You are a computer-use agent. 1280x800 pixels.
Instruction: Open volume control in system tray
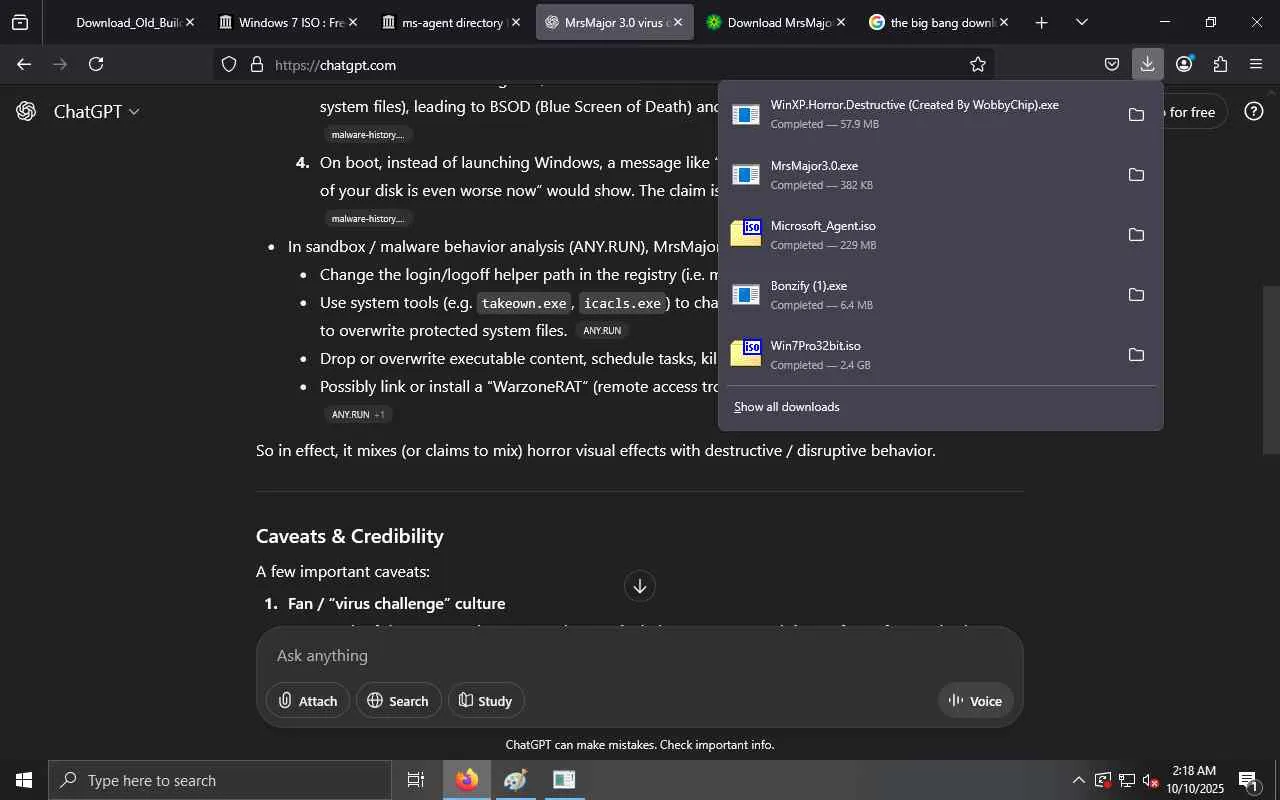1151,780
